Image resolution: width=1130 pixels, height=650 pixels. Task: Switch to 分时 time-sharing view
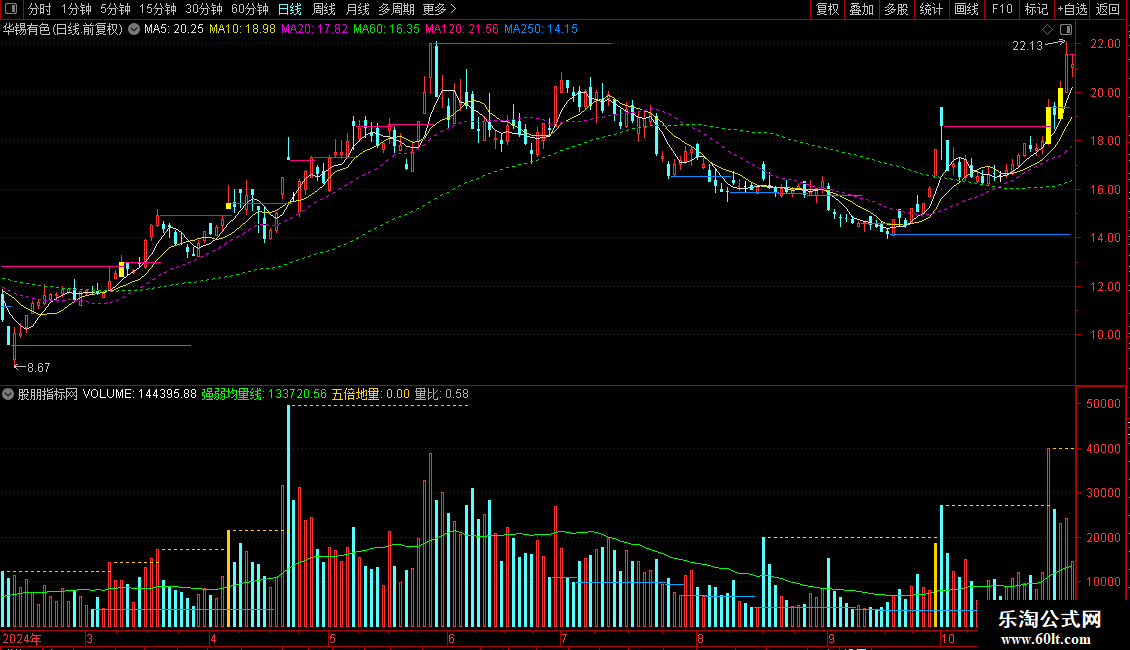[40, 9]
